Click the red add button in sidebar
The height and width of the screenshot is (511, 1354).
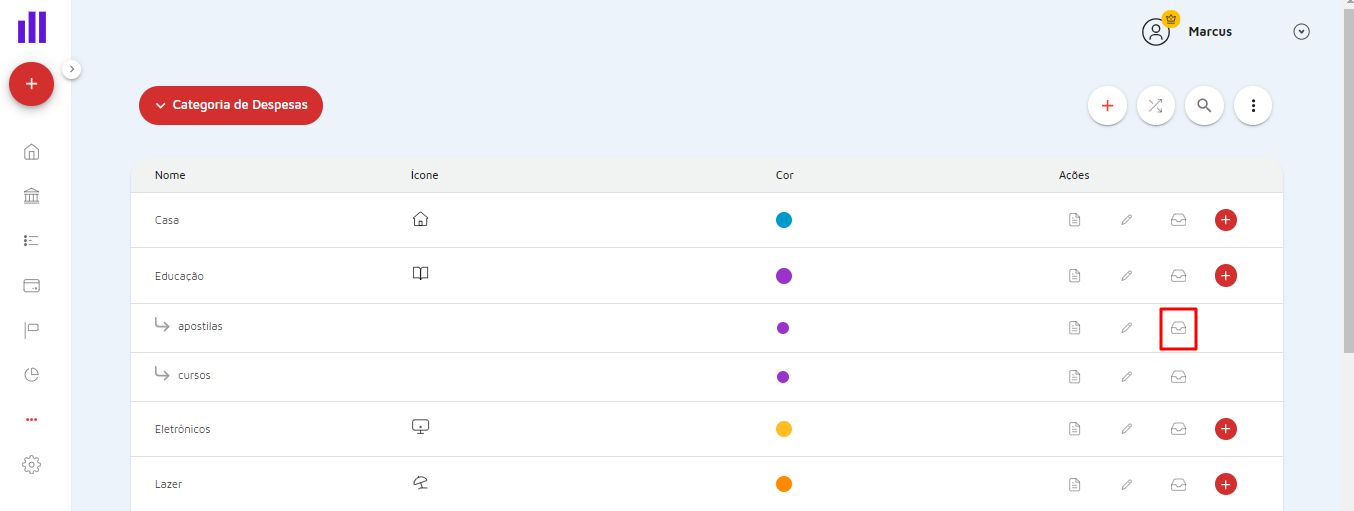pyautogui.click(x=31, y=84)
